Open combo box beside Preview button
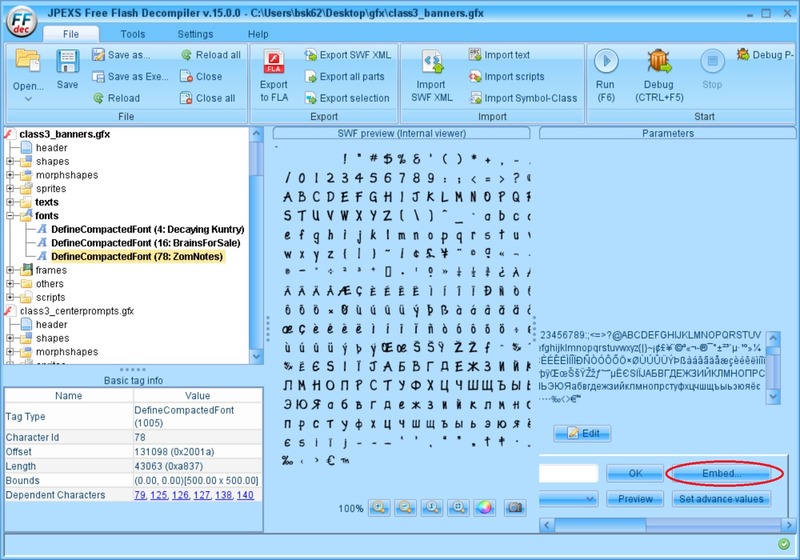 click(x=568, y=499)
